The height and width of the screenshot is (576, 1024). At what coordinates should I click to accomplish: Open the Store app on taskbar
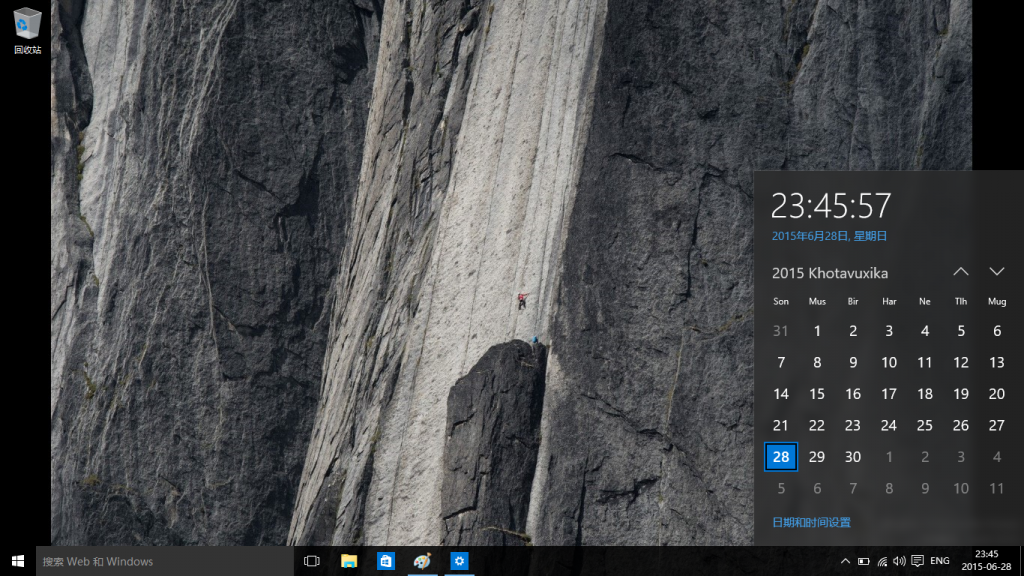point(385,561)
